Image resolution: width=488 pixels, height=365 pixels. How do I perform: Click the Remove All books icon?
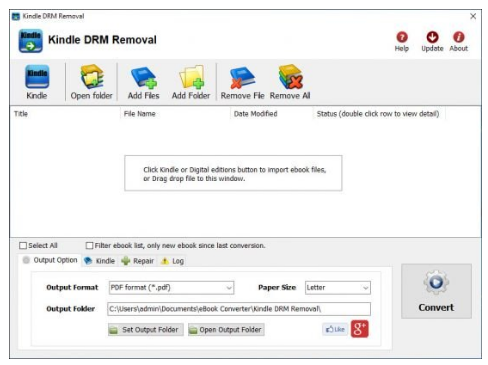coord(290,77)
